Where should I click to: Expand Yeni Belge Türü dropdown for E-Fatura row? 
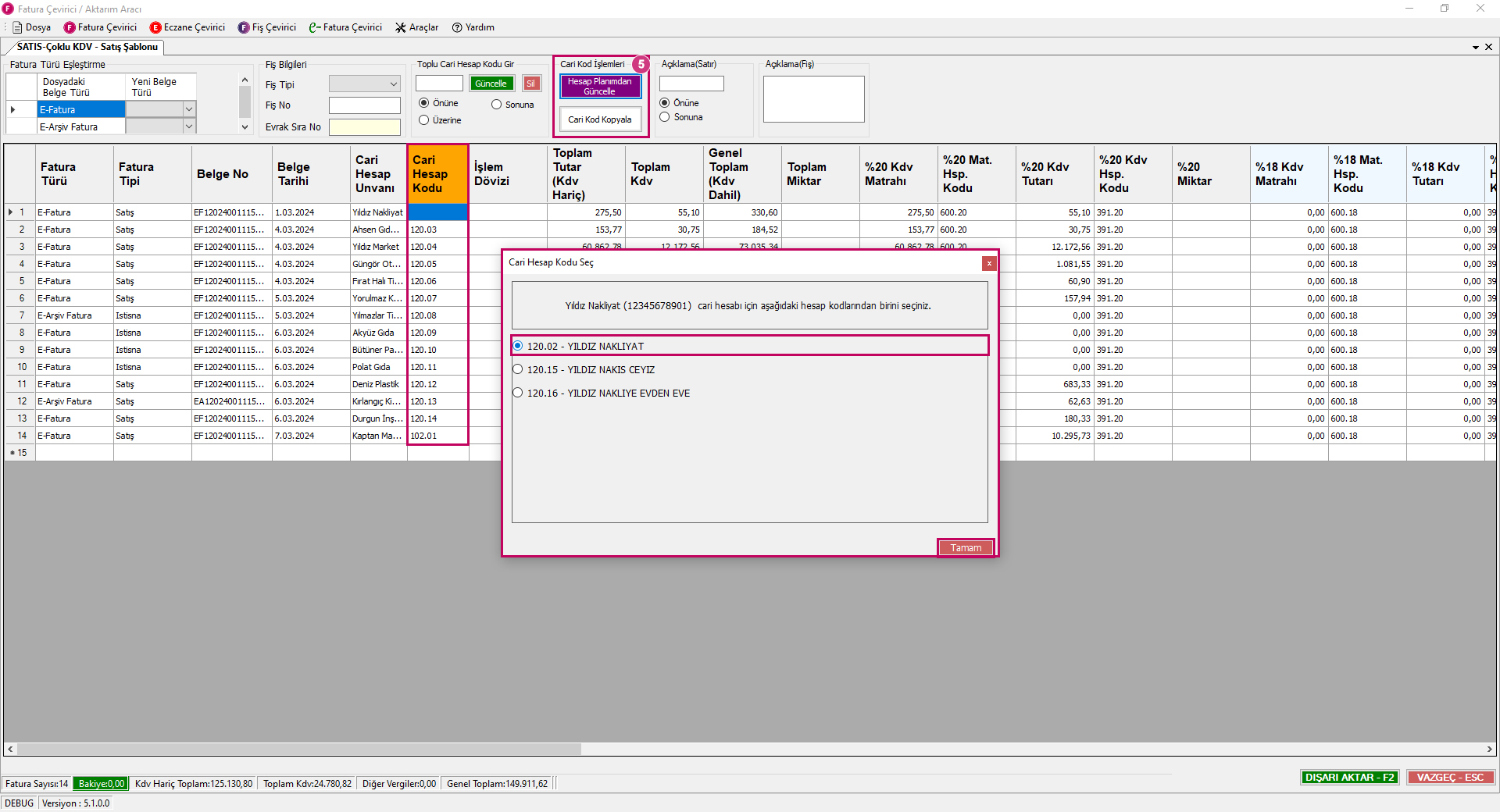point(188,109)
